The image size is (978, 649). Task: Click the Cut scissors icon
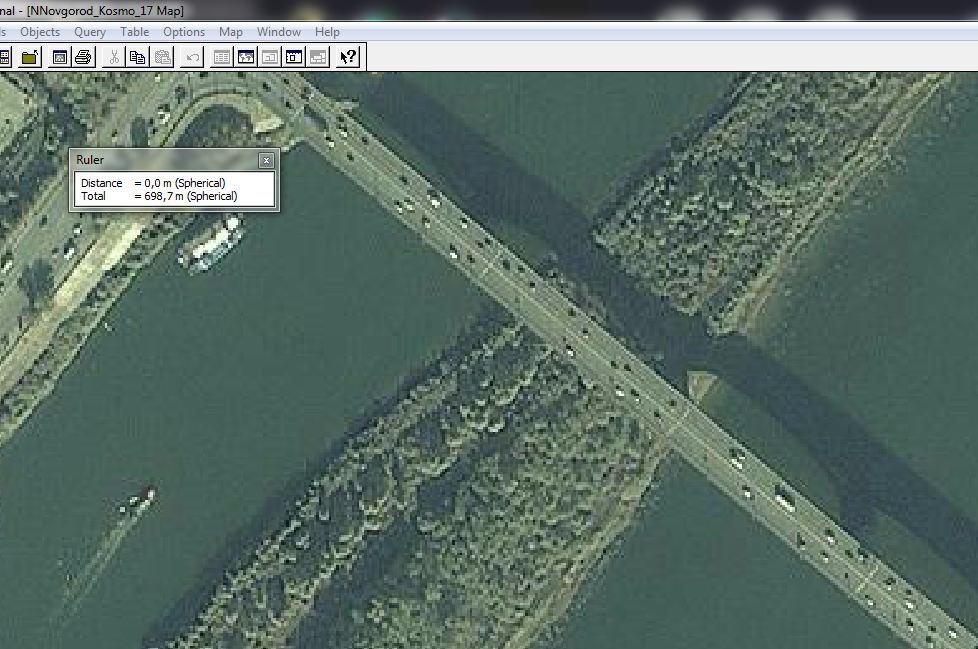[x=114, y=57]
